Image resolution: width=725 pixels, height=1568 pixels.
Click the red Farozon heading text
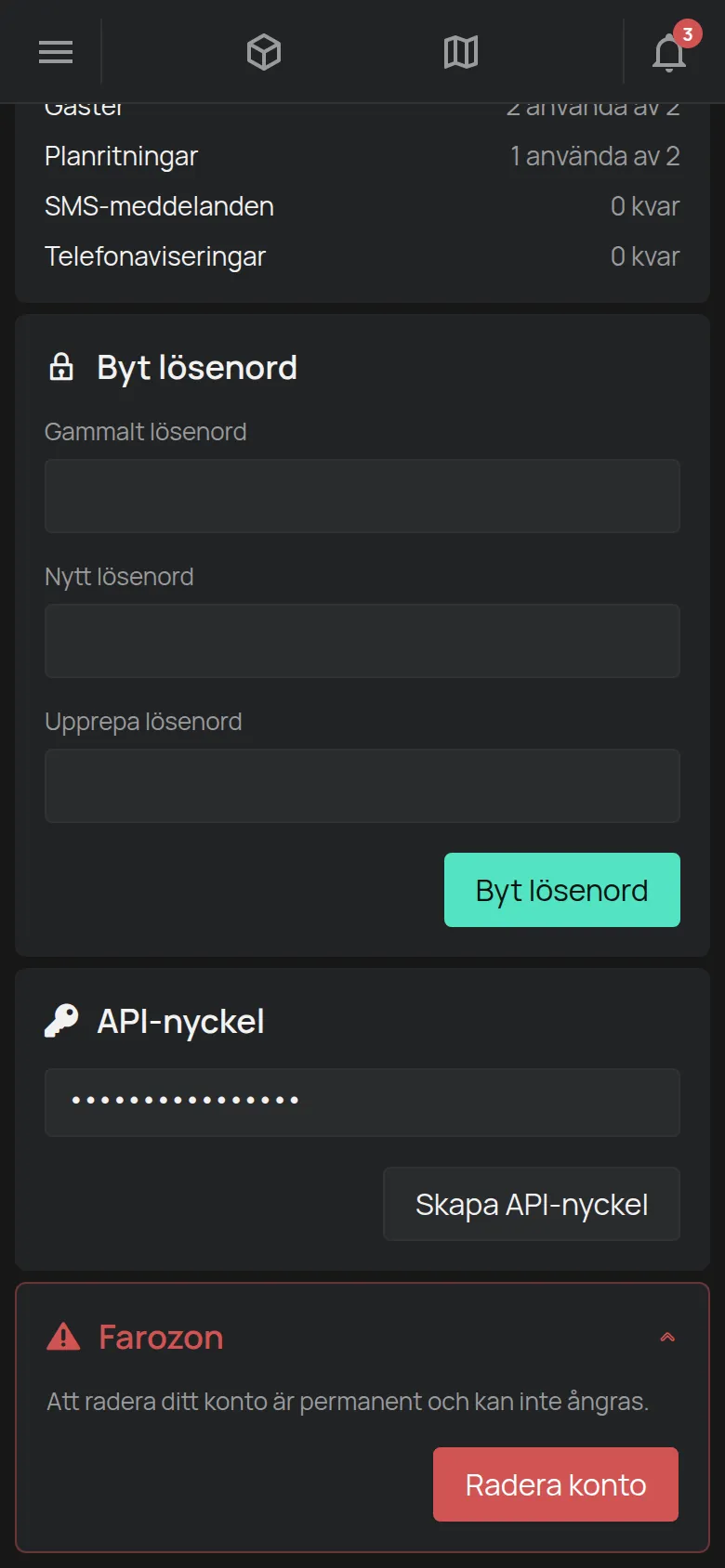[161, 1337]
